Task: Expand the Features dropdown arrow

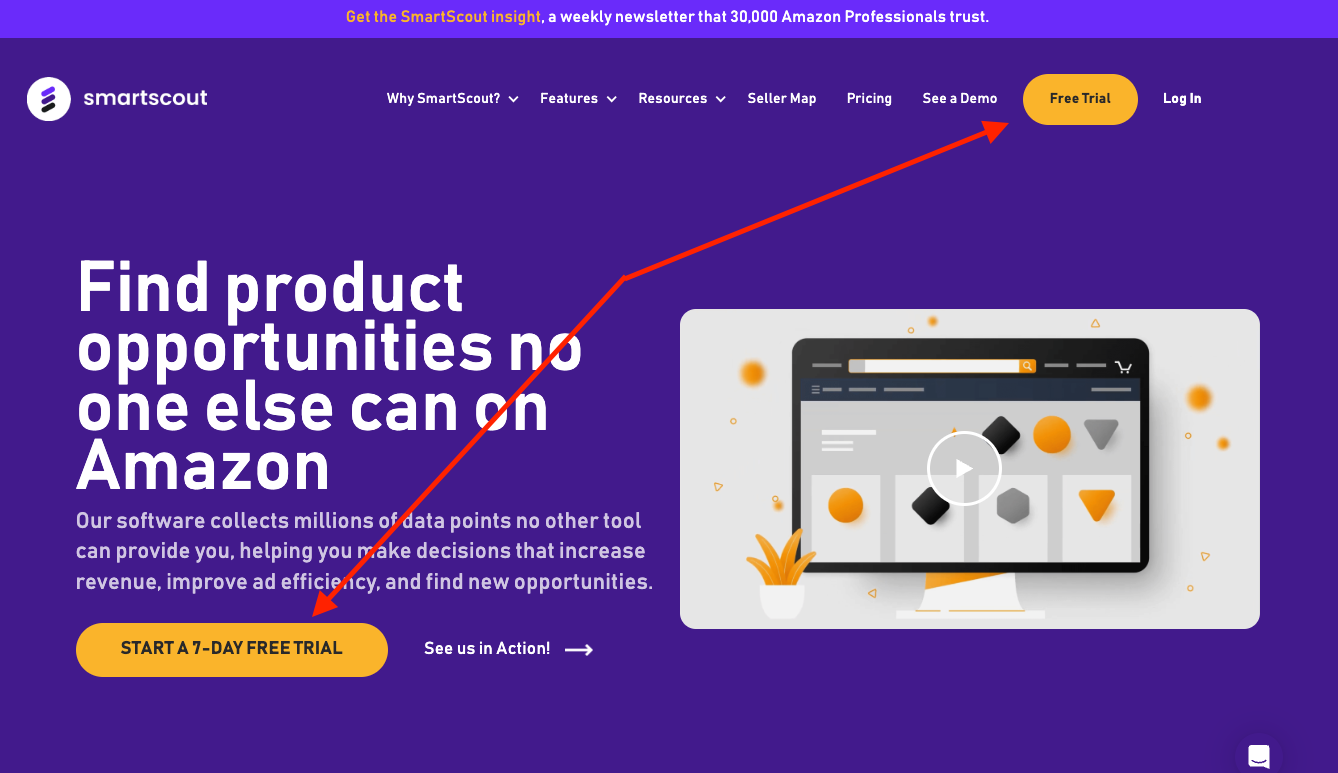Action: pos(611,99)
